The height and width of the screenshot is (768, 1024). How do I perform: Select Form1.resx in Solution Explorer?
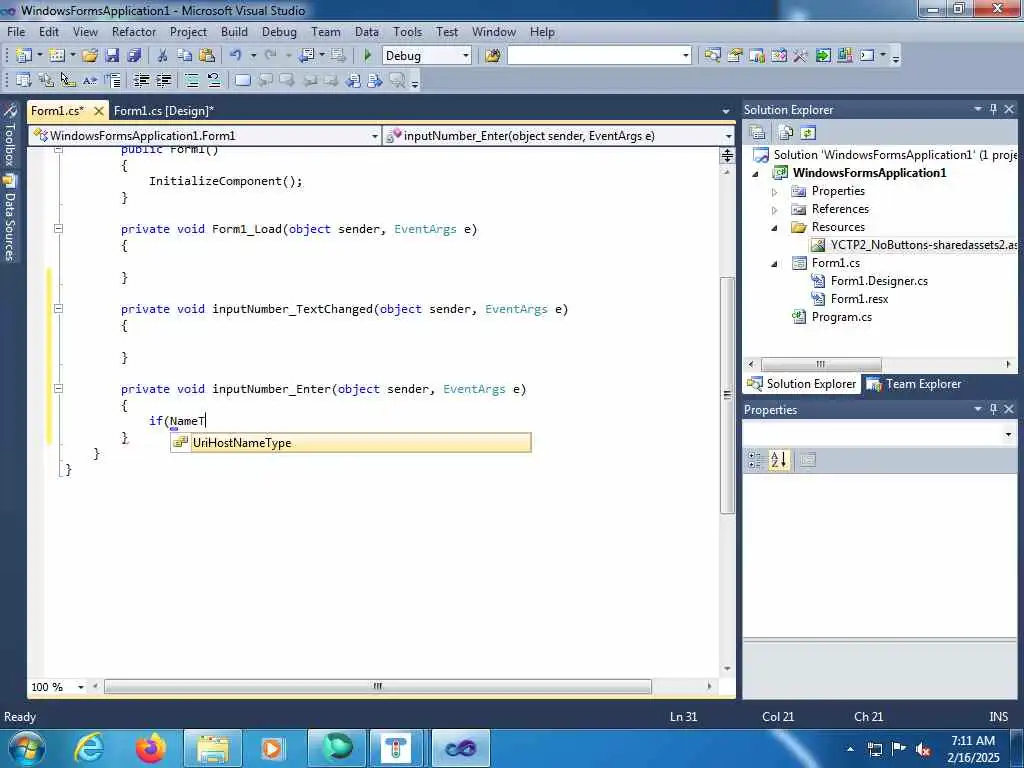859,299
